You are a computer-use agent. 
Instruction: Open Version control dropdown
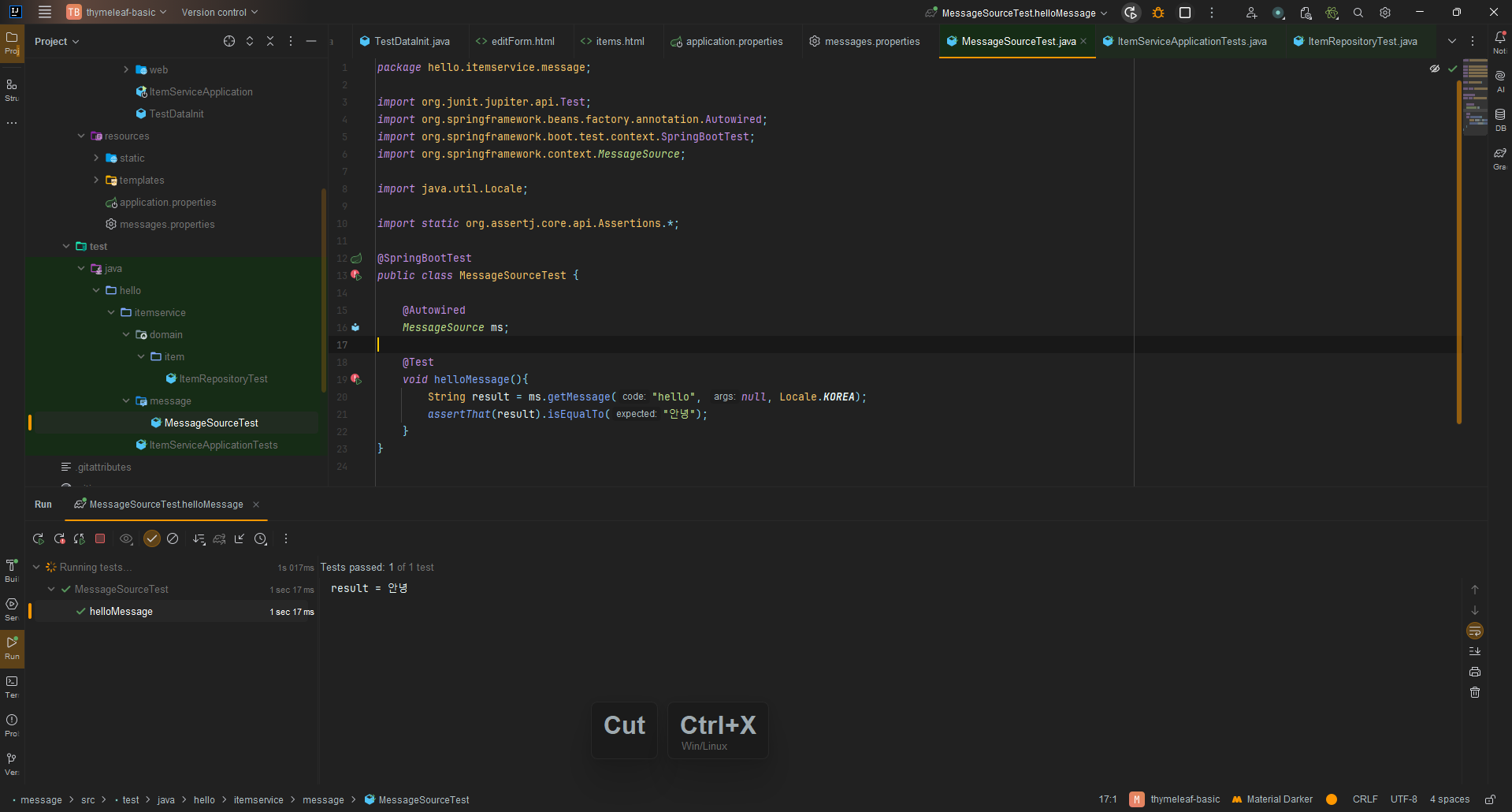point(219,13)
